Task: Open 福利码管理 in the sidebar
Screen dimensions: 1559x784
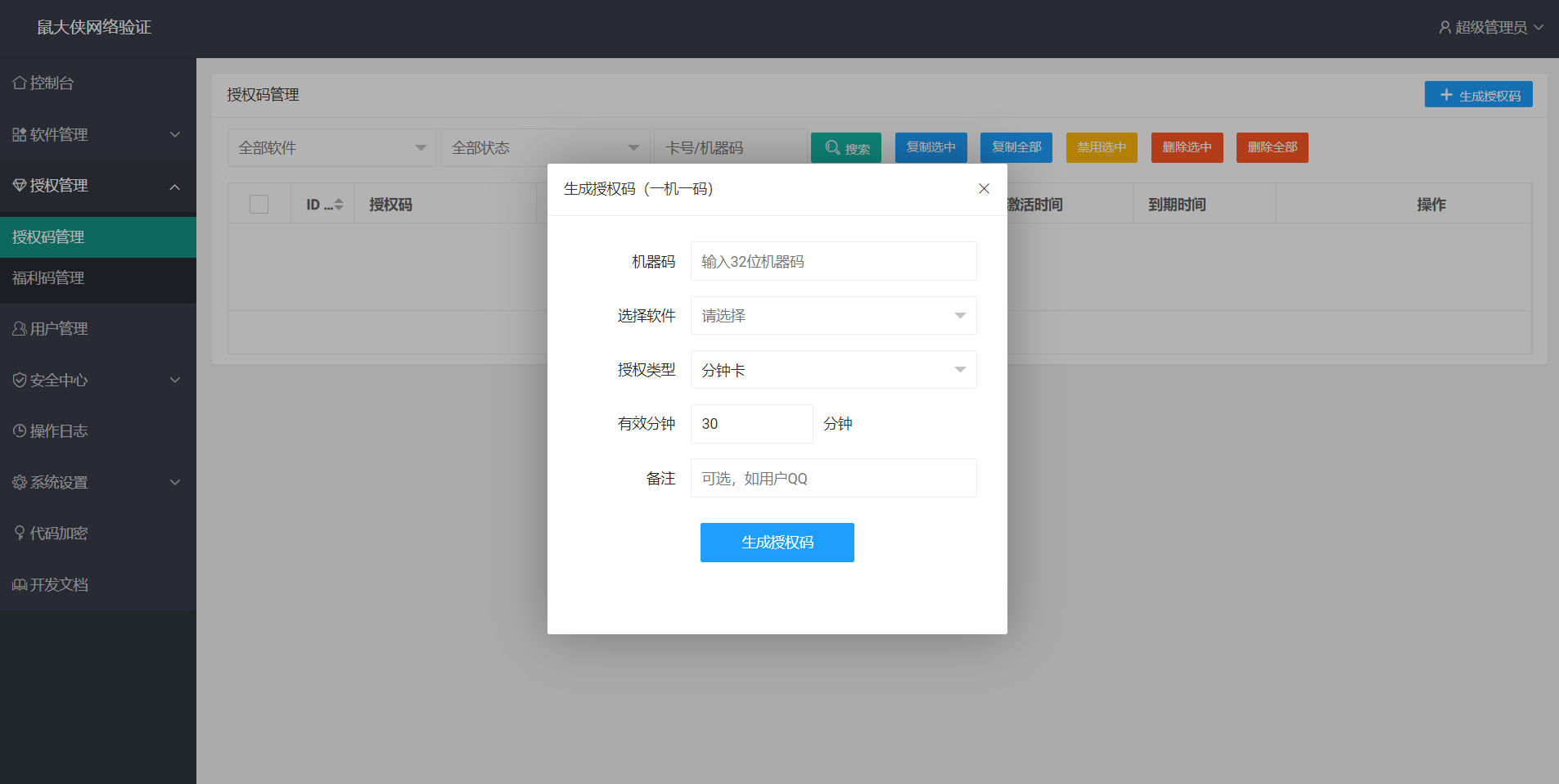Action: click(x=49, y=278)
